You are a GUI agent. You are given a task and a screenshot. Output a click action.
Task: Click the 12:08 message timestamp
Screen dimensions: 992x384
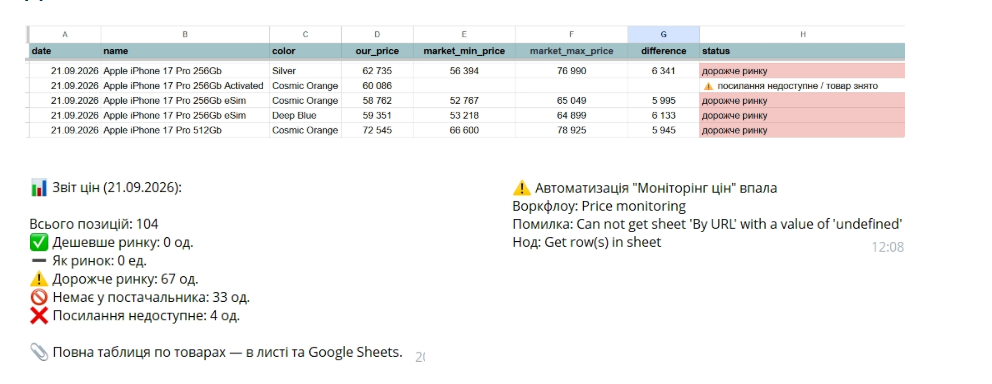pos(888,247)
